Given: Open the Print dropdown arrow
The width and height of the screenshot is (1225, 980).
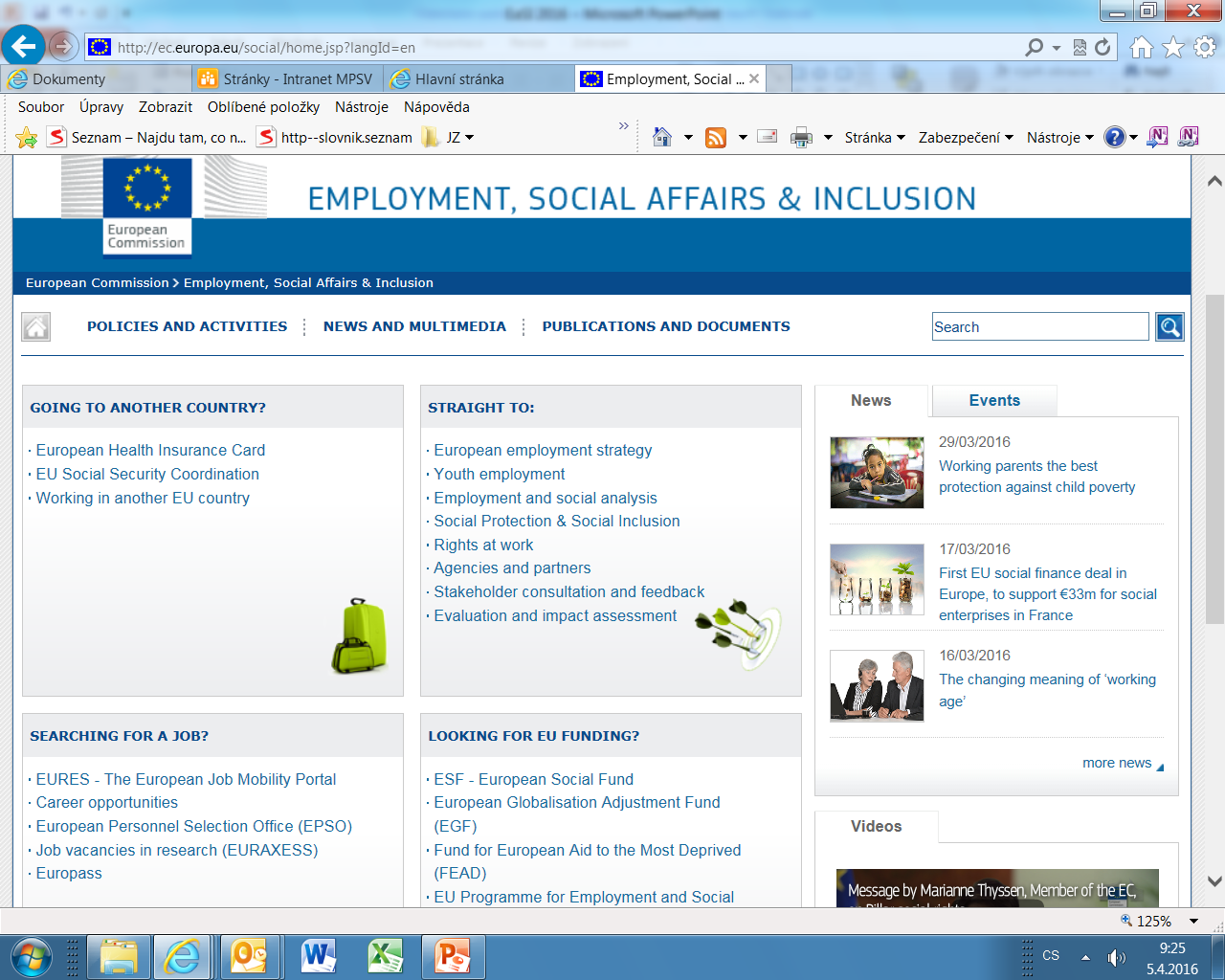Looking at the screenshot, I should [829, 138].
